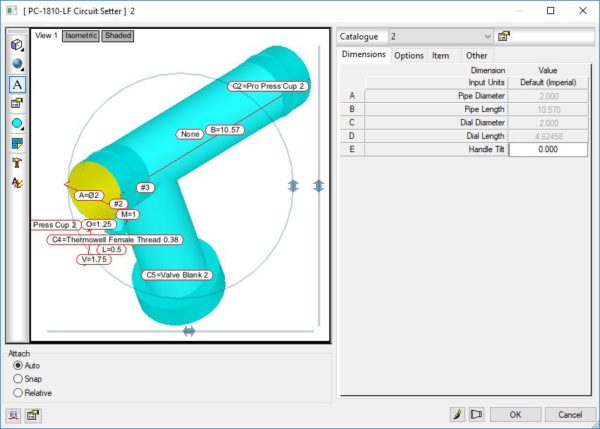The height and width of the screenshot is (429, 600).
Task: Toggle the 'A' text annotation tool
Action: pos(17,84)
